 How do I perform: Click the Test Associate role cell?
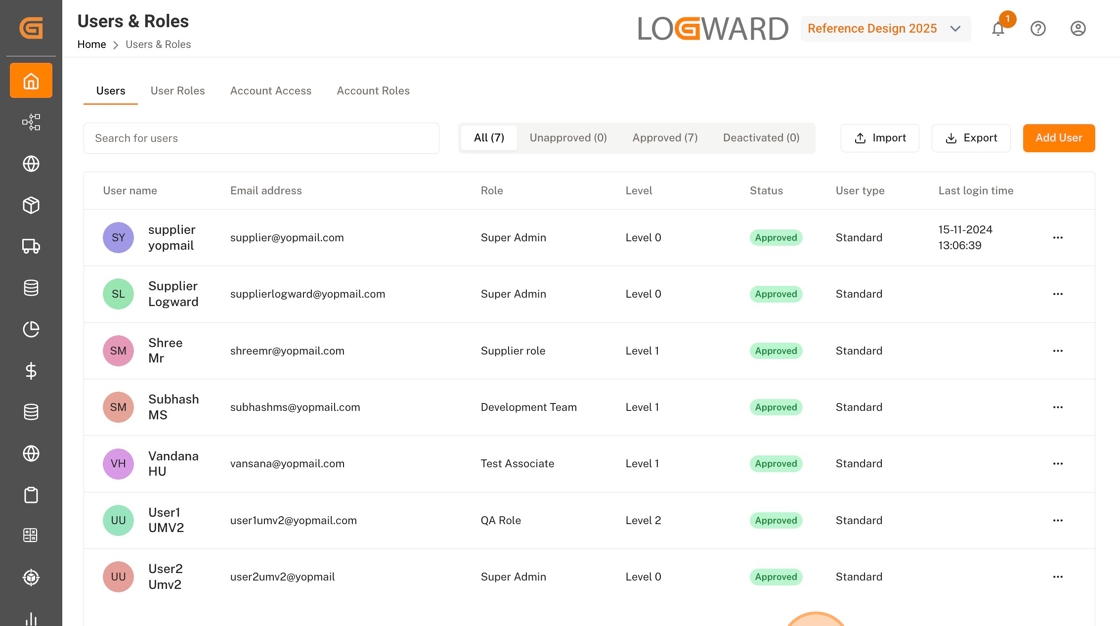tap(517, 464)
